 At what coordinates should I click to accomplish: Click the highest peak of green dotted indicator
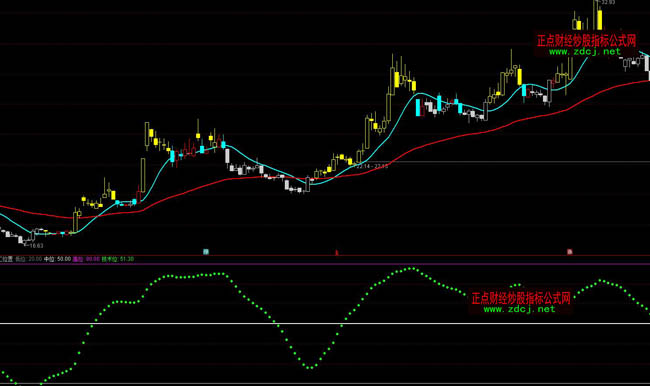(x=410, y=268)
